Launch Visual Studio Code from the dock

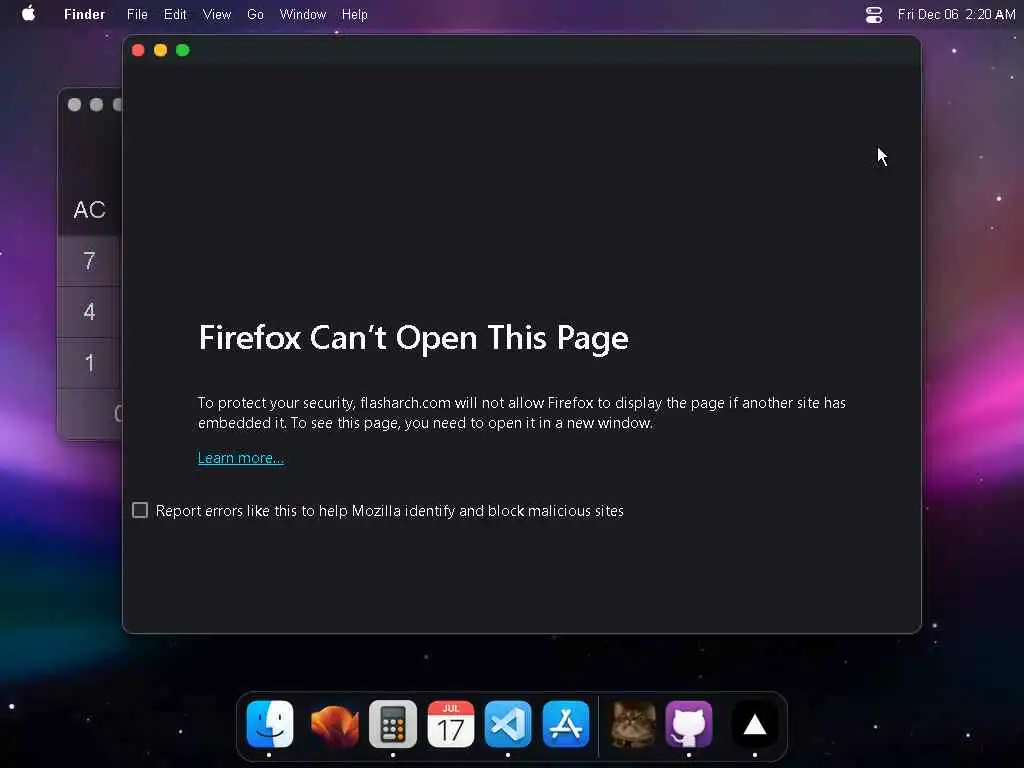point(508,724)
